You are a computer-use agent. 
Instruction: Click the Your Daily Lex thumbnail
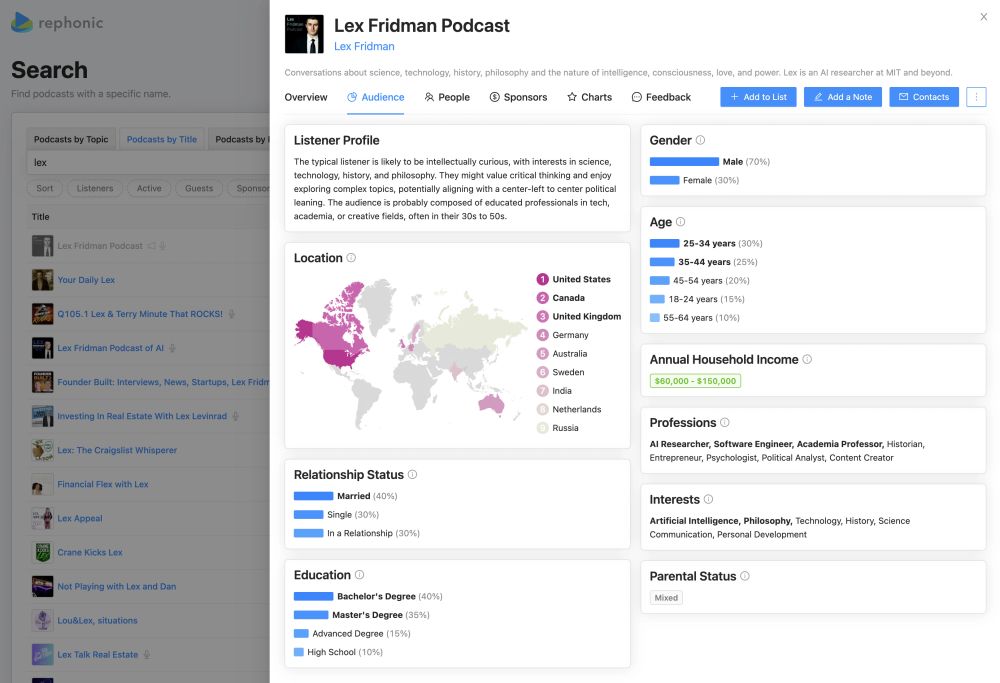(43, 280)
